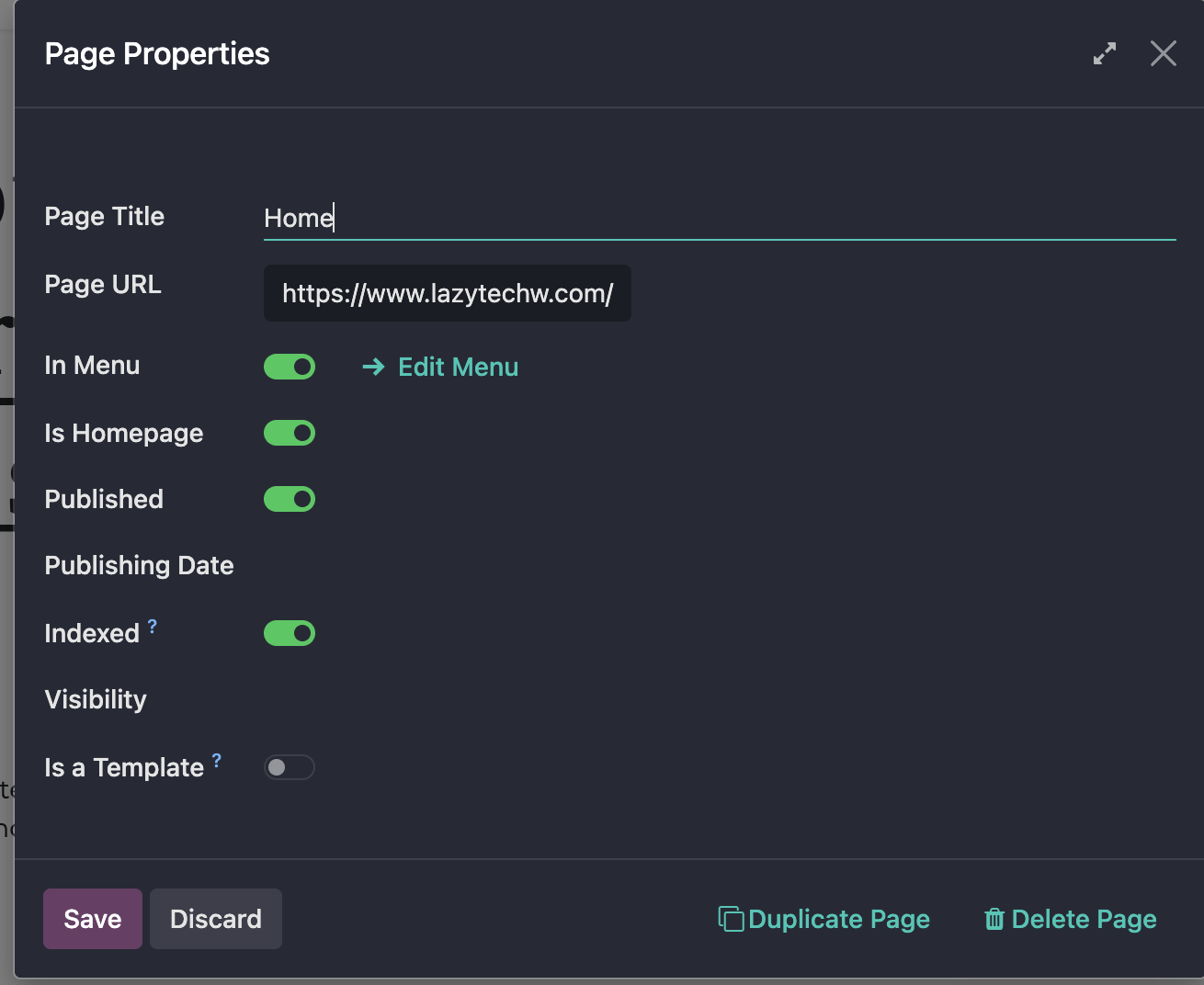Duplicate the current page
The image size is (1204, 985).
point(838,919)
